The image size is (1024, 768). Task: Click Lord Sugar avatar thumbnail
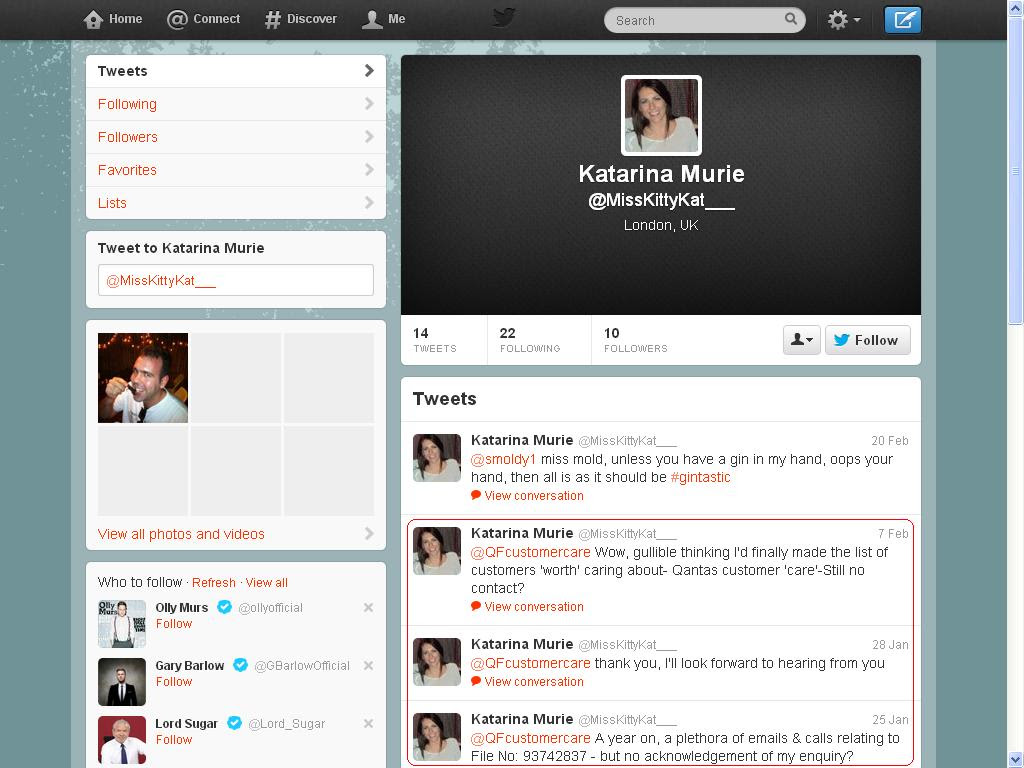[x=122, y=740]
